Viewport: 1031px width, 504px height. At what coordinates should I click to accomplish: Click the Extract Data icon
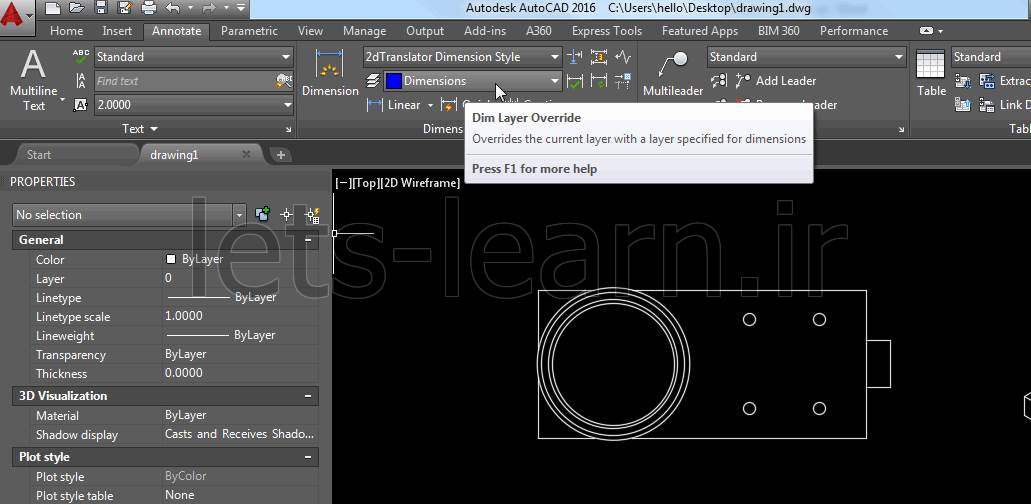pos(1003,81)
